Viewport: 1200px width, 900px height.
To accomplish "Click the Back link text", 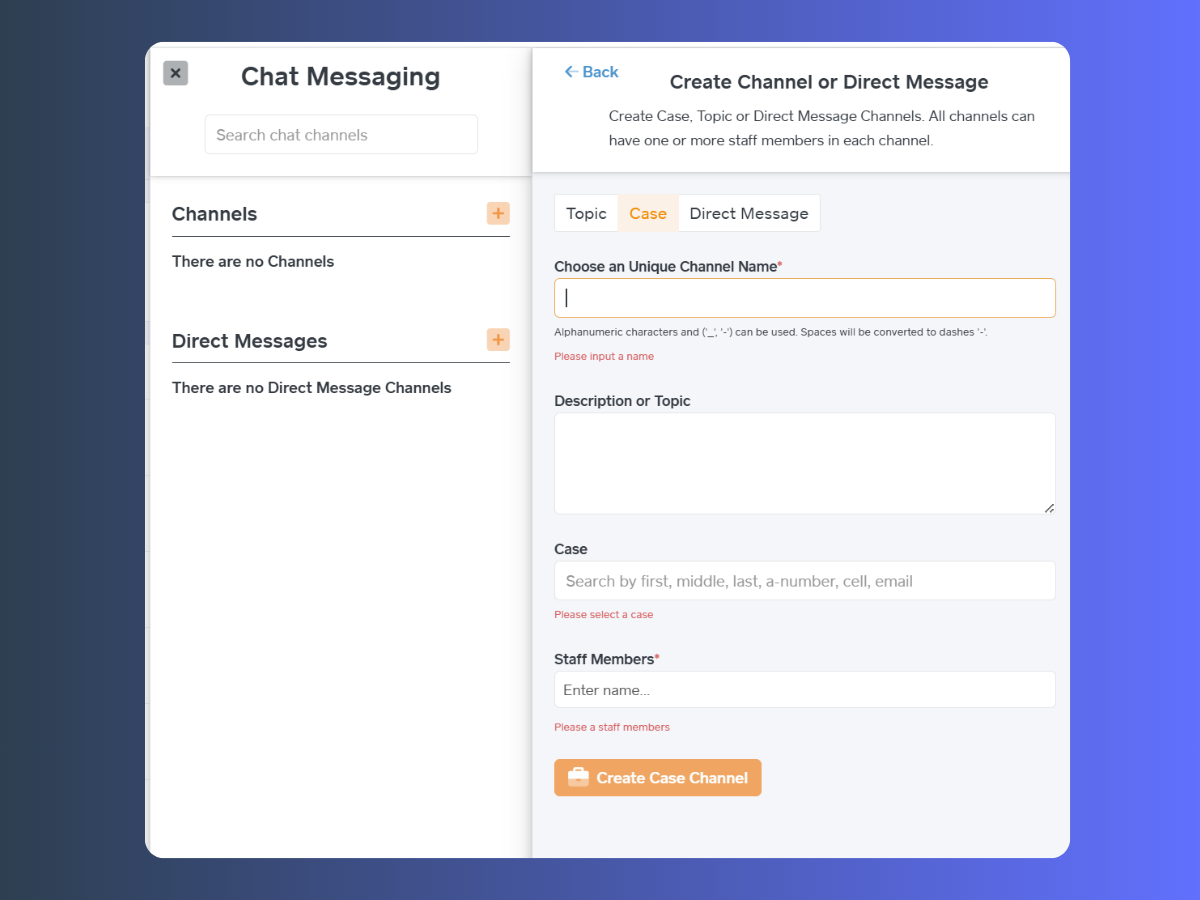I will click(x=600, y=72).
